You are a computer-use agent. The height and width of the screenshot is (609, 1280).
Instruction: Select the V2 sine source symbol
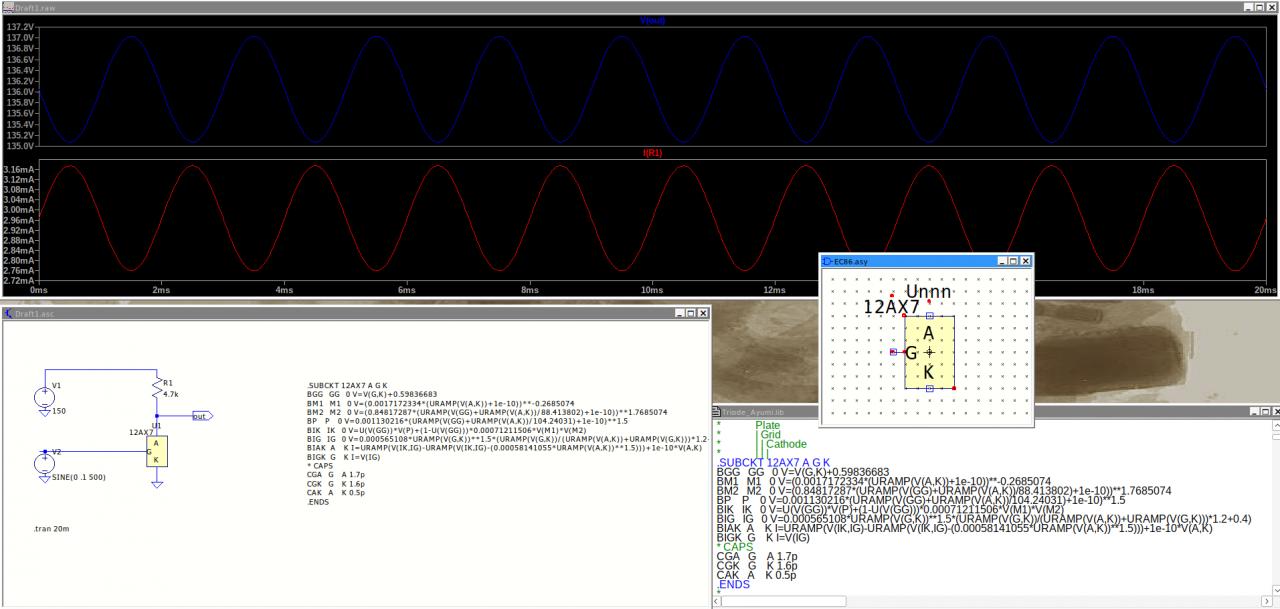pos(45,463)
